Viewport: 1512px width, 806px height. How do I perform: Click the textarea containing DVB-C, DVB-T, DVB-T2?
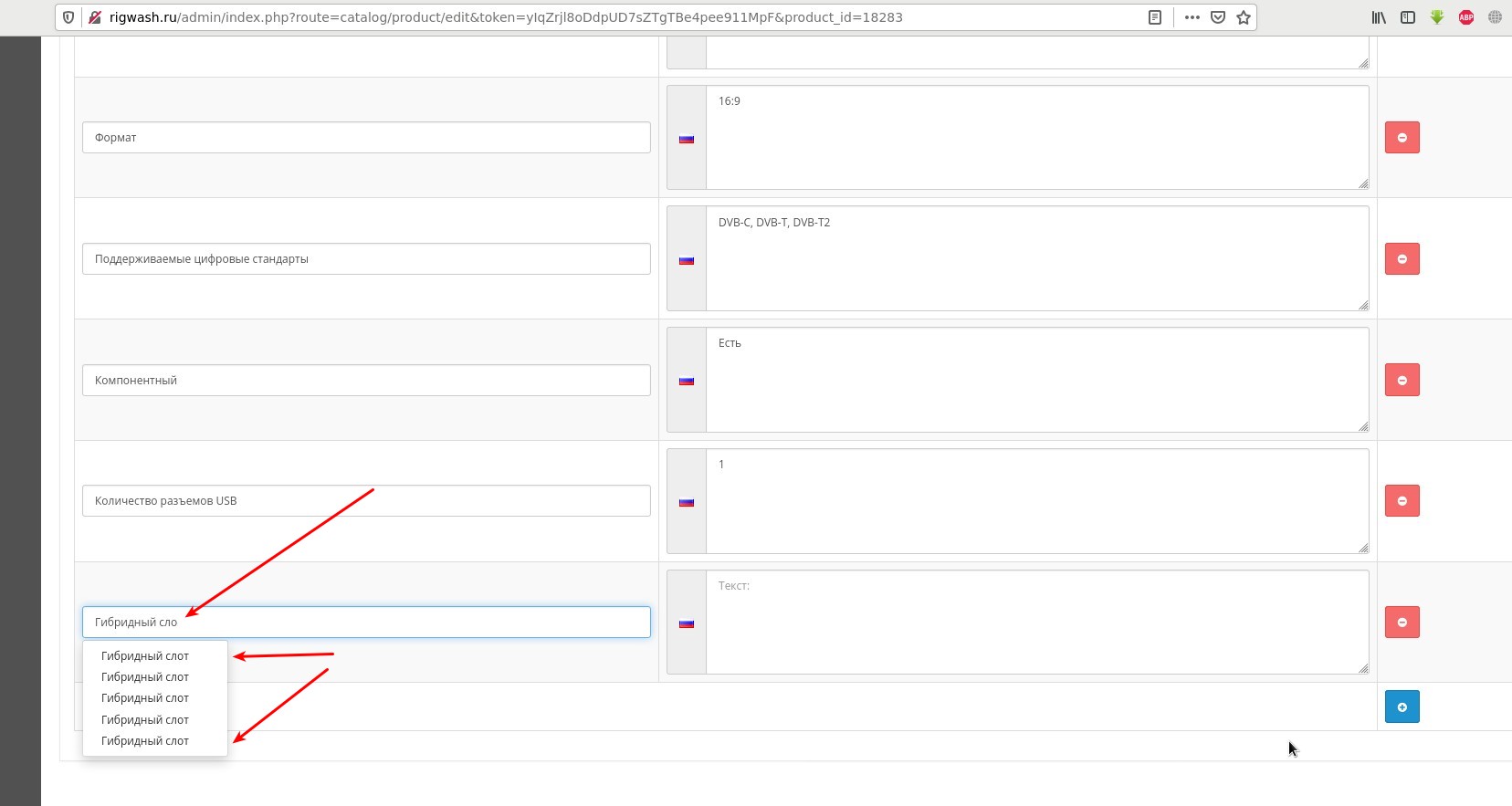[1036, 259]
